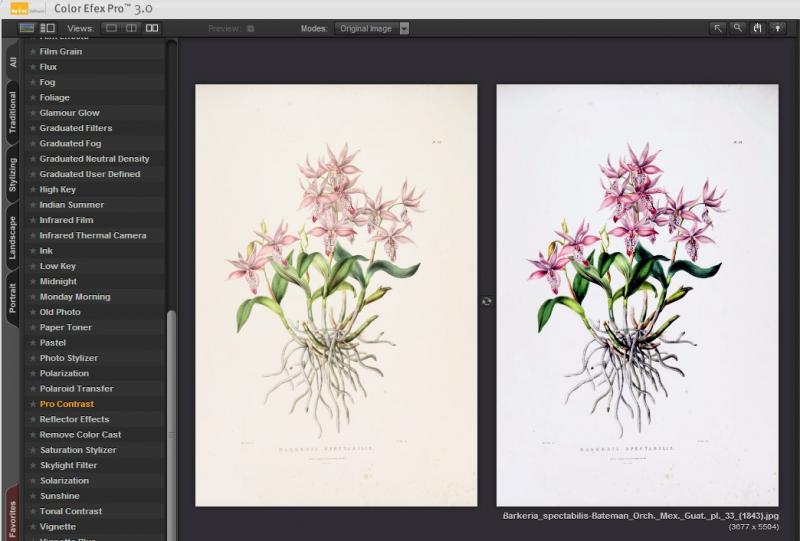800x541 pixels.
Task: Switch to side-by-side preview view
Action: (x=152, y=28)
